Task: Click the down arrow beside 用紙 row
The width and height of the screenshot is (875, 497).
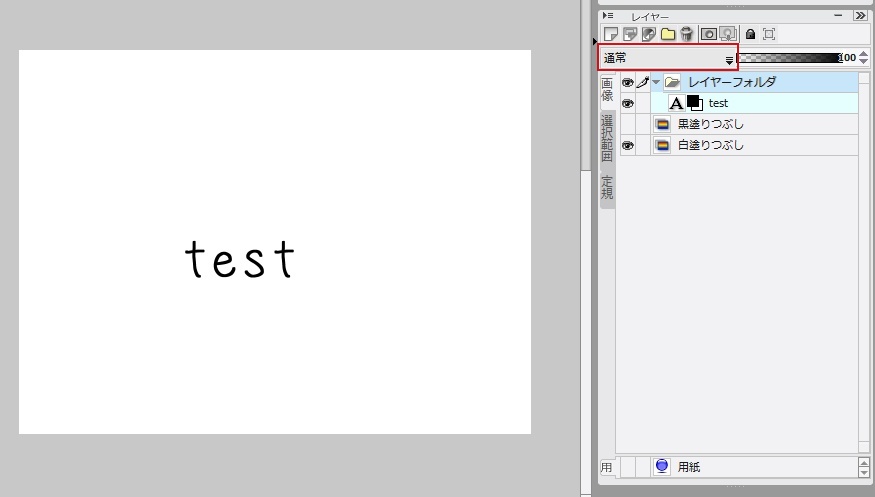Action: coord(864,472)
